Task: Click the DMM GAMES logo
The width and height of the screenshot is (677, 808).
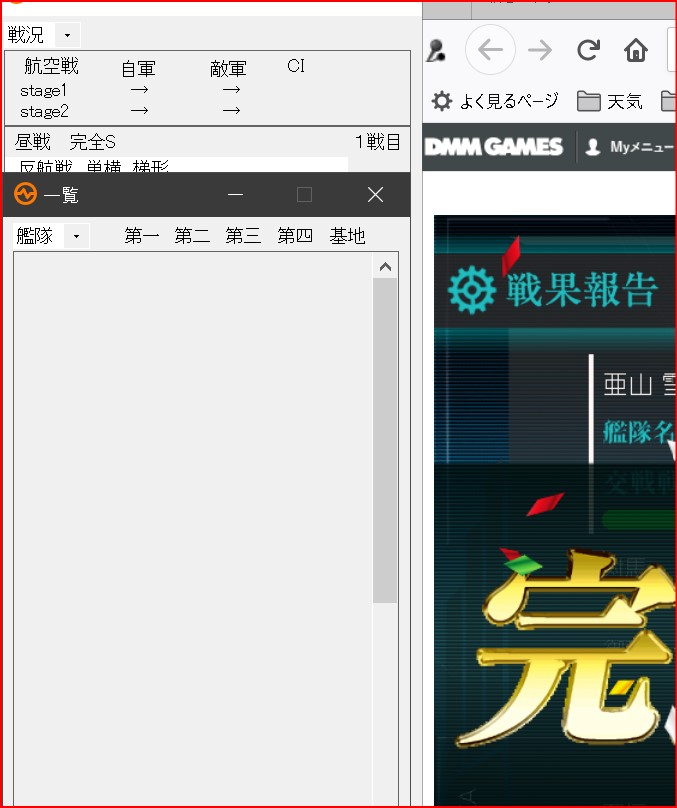Action: pyautogui.click(x=494, y=147)
